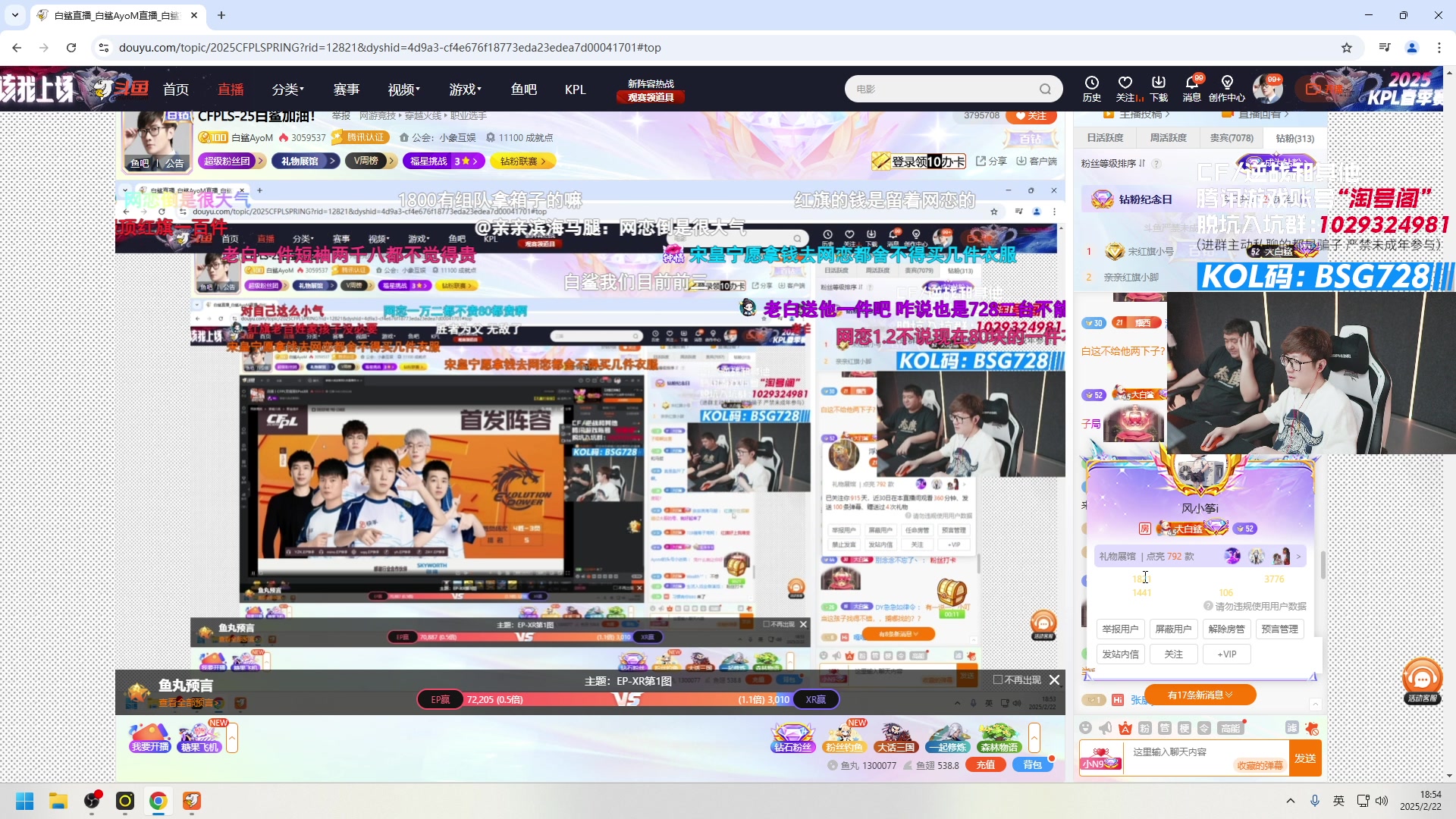Go to 首页 in navigation
The width and height of the screenshot is (1456, 819).
pyautogui.click(x=176, y=89)
